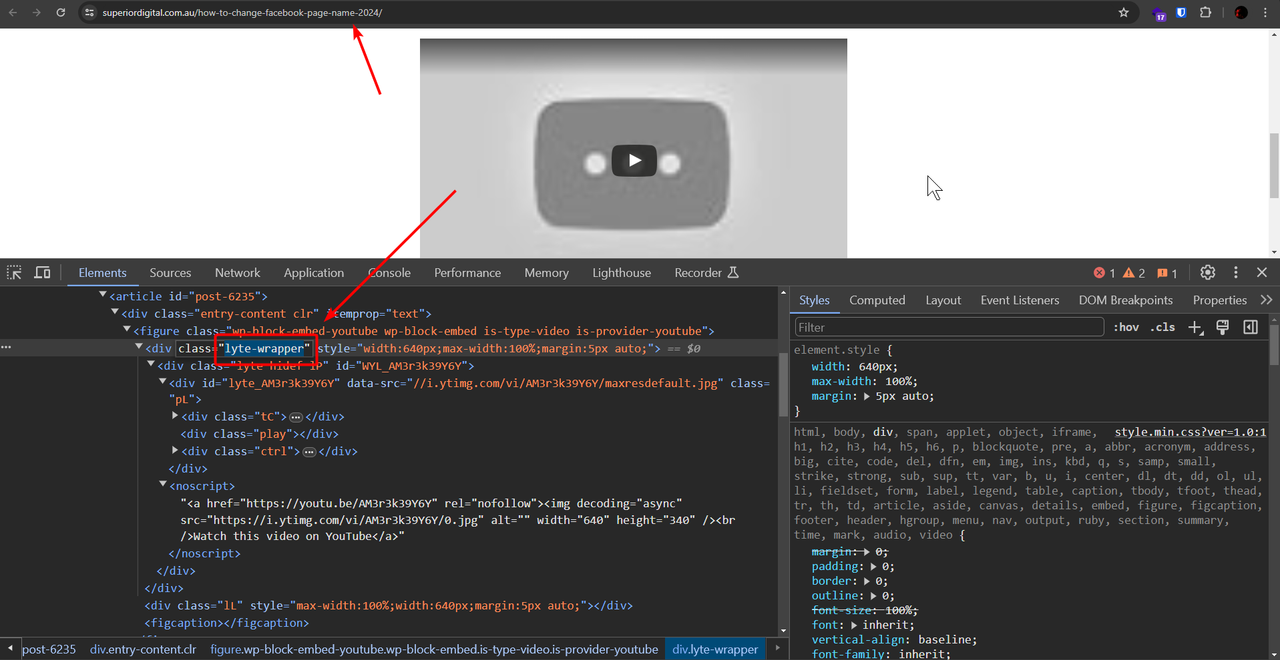This screenshot has height=660, width=1280.
Task: Open the Chrome profile avatar
Action: (x=1241, y=13)
